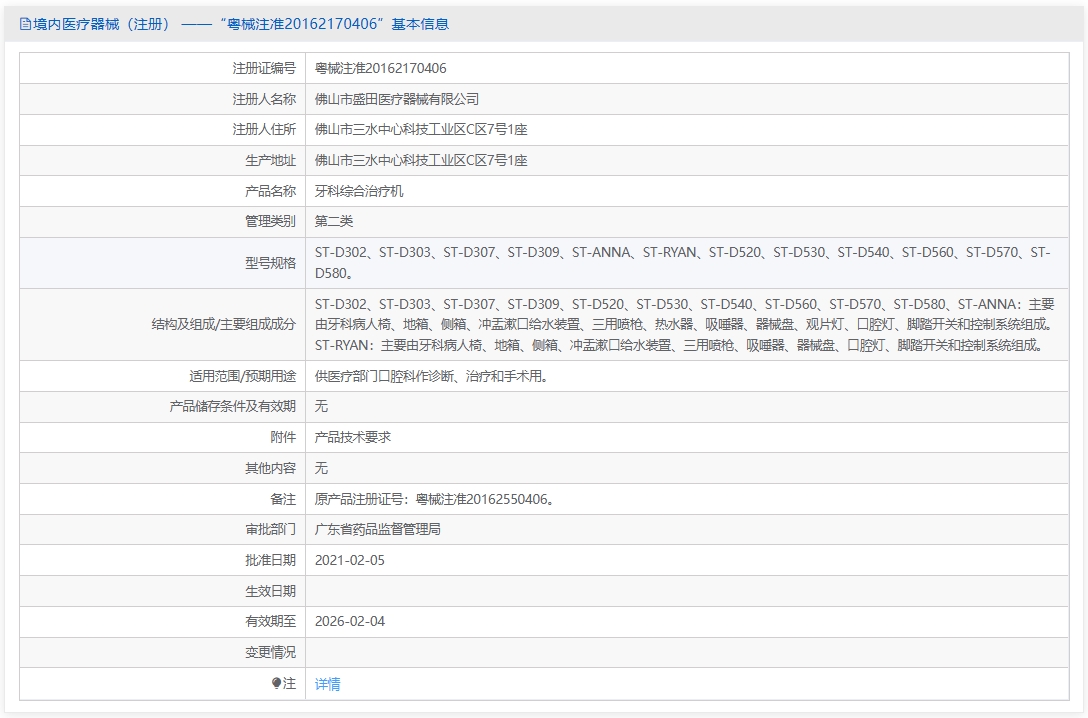Select remark text 原产品注册证号：粤械注准20162550406
Screen dimensions: 1088x718
[434, 499]
